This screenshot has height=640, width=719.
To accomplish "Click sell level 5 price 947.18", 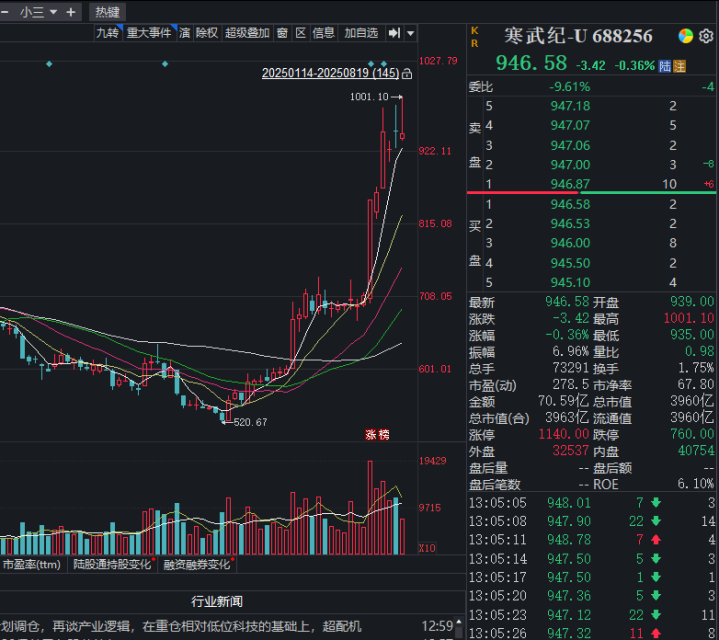I will (x=570, y=106).
